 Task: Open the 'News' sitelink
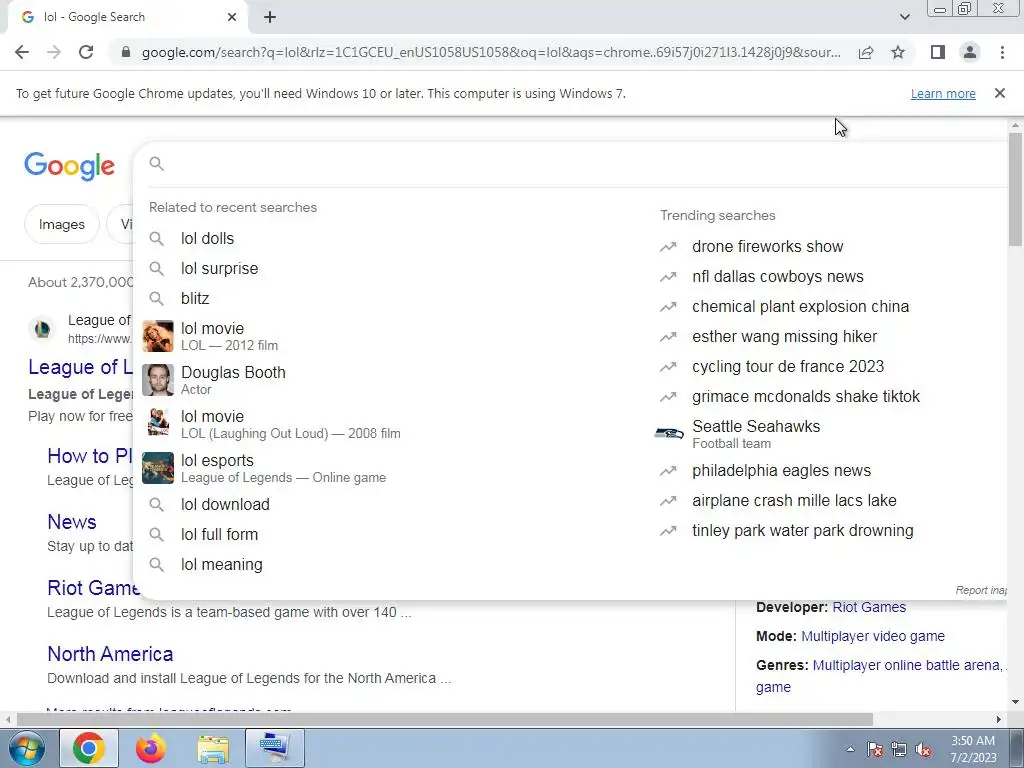[x=72, y=522]
